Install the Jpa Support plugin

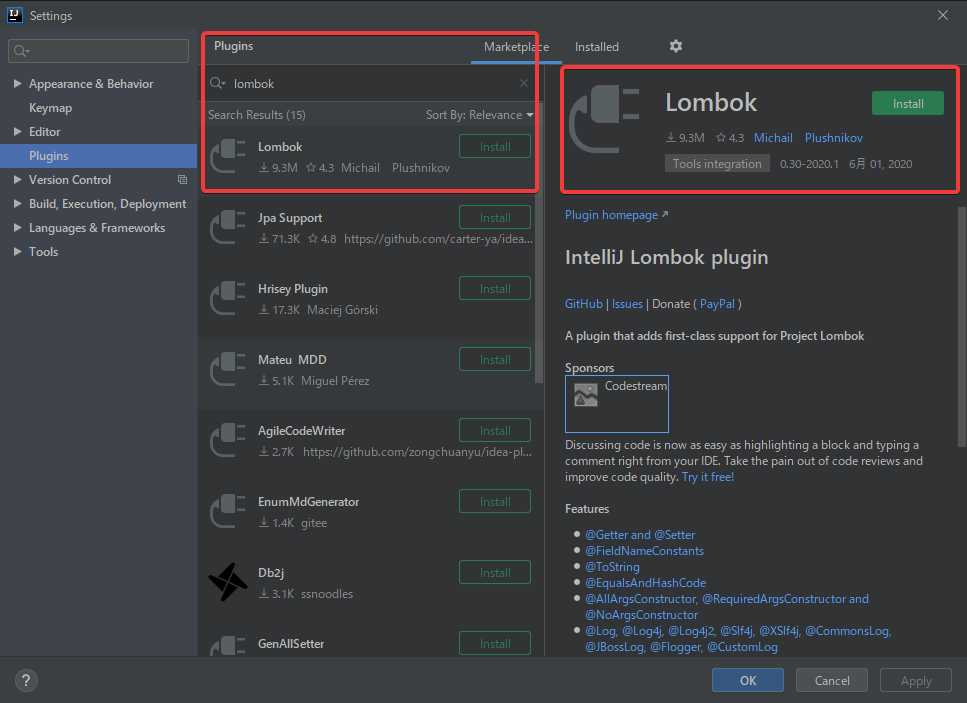[495, 218]
